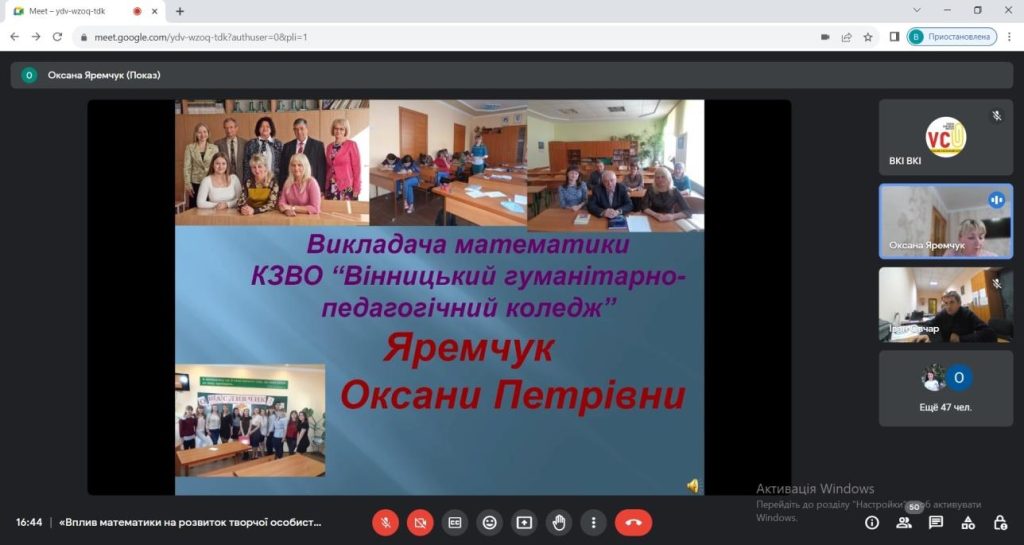Image resolution: width=1024 pixels, height=545 pixels.
Task: Turn on the camera in the call bar
Action: click(420, 522)
